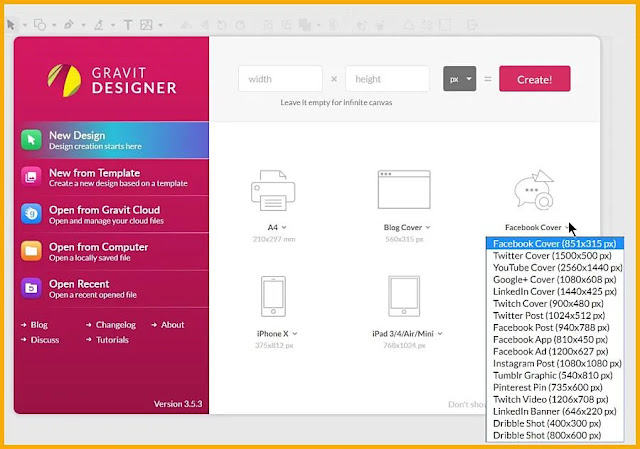Image resolution: width=640 pixels, height=449 pixels.
Task: Choose the iPad tablet preset icon
Action: (404, 296)
